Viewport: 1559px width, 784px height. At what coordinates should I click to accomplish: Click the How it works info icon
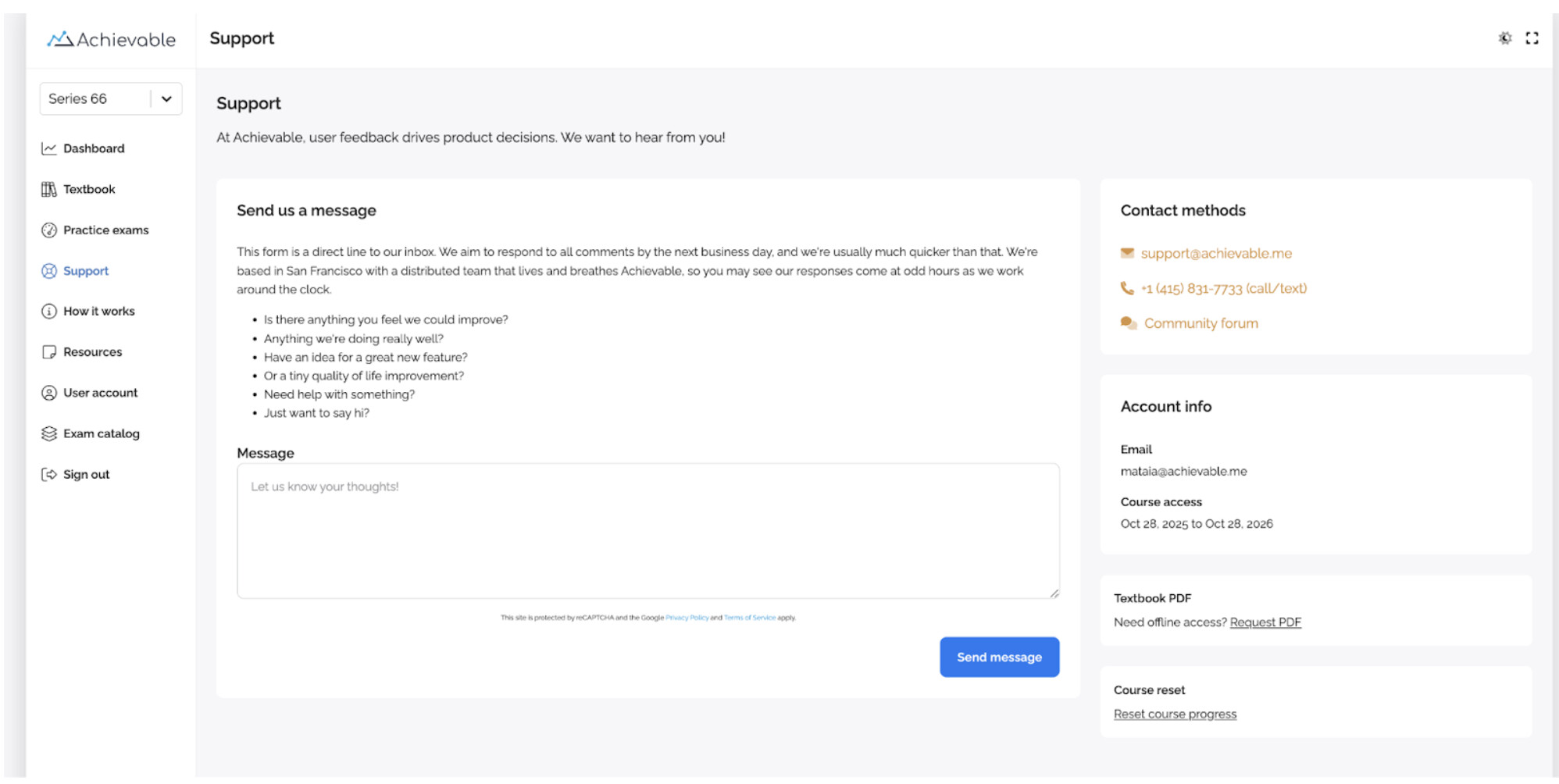coord(49,312)
